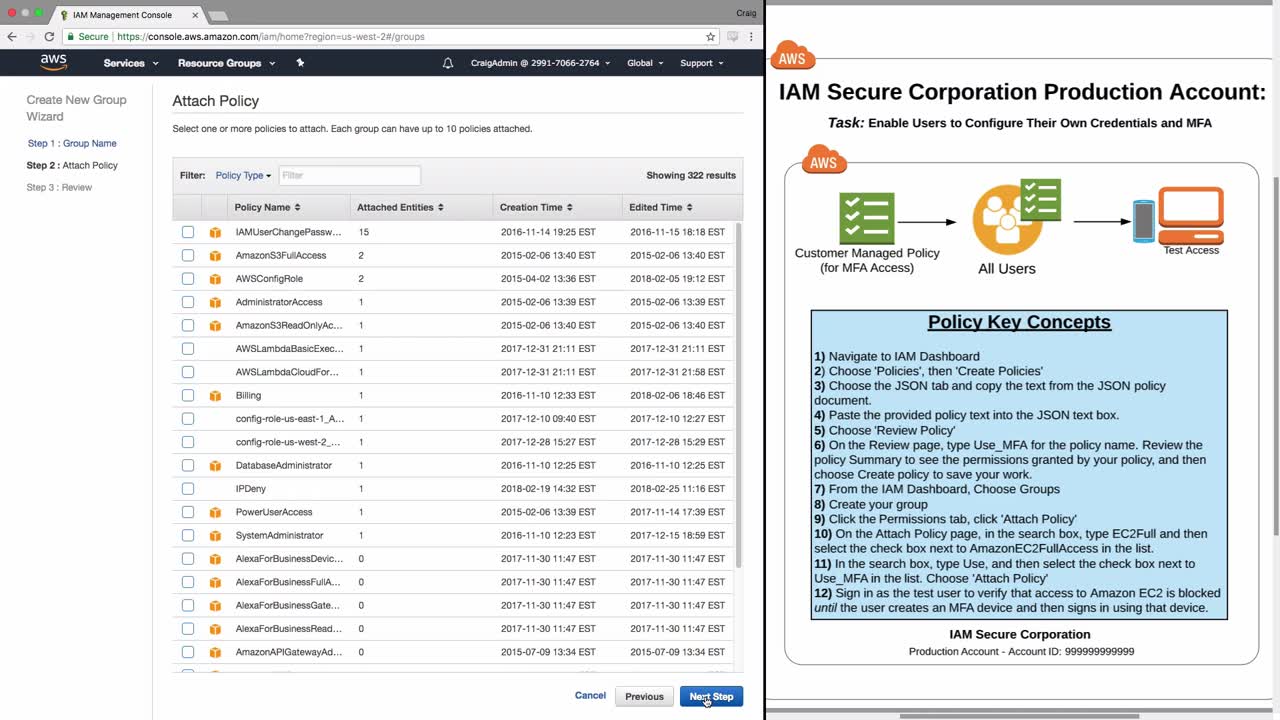Select Step 3 : Review wizard step

[59, 187]
